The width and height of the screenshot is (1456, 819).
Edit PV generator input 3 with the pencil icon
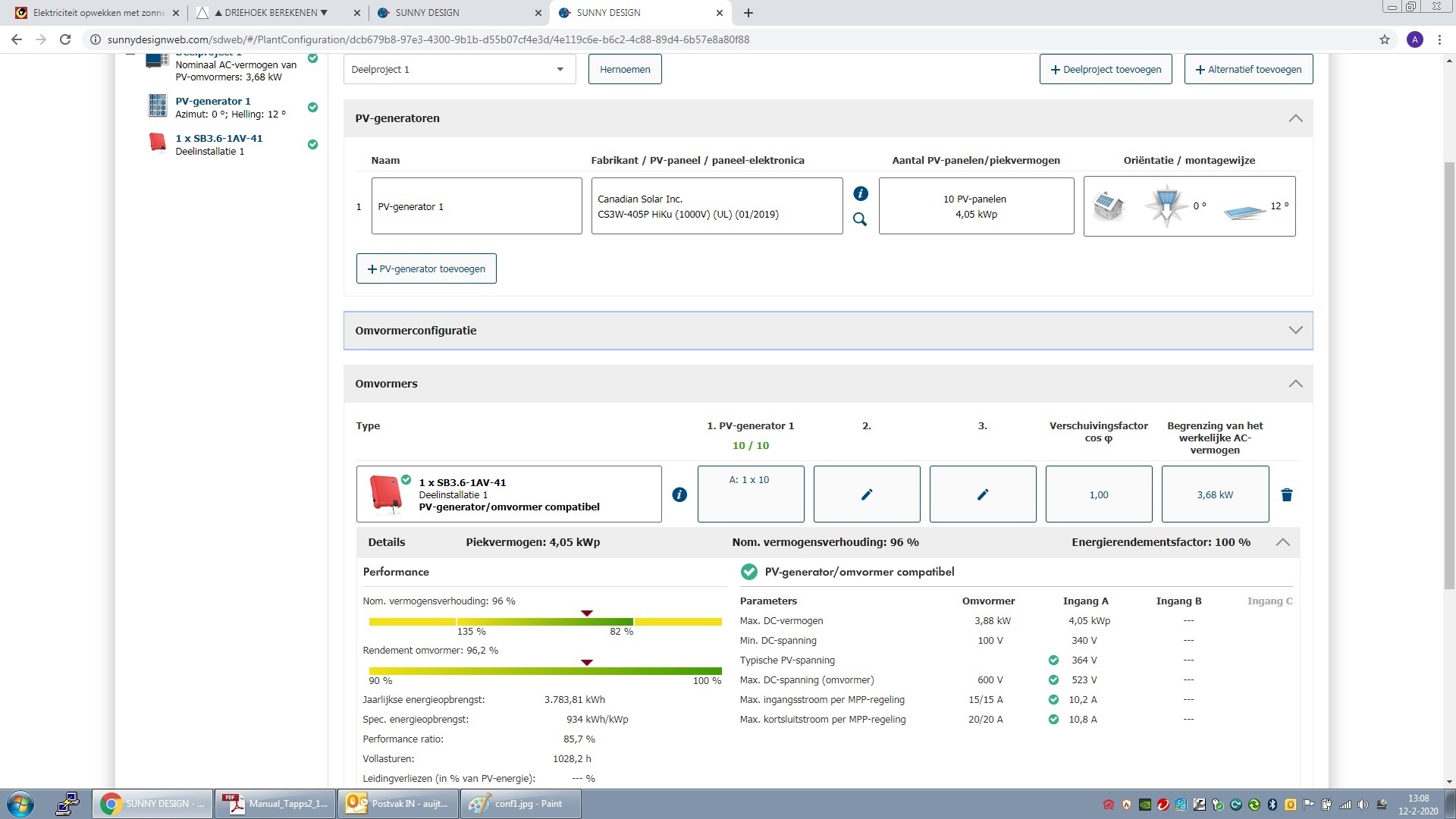pos(982,494)
